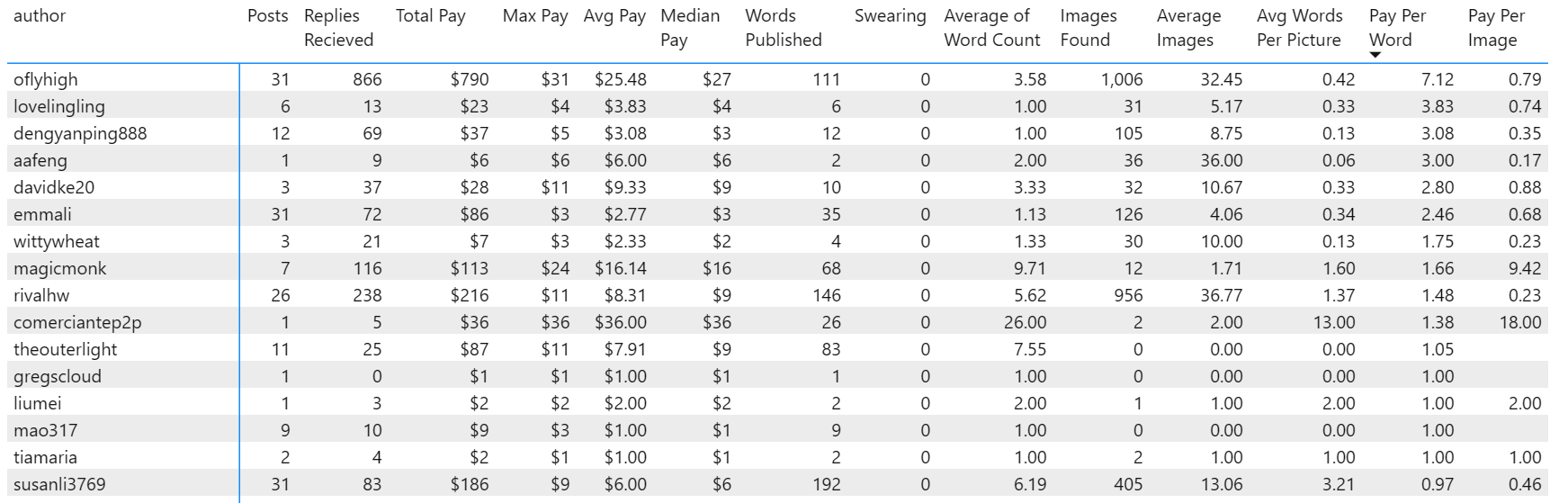Click the Avg Pay column header
1568x503 pixels.
[x=614, y=15]
